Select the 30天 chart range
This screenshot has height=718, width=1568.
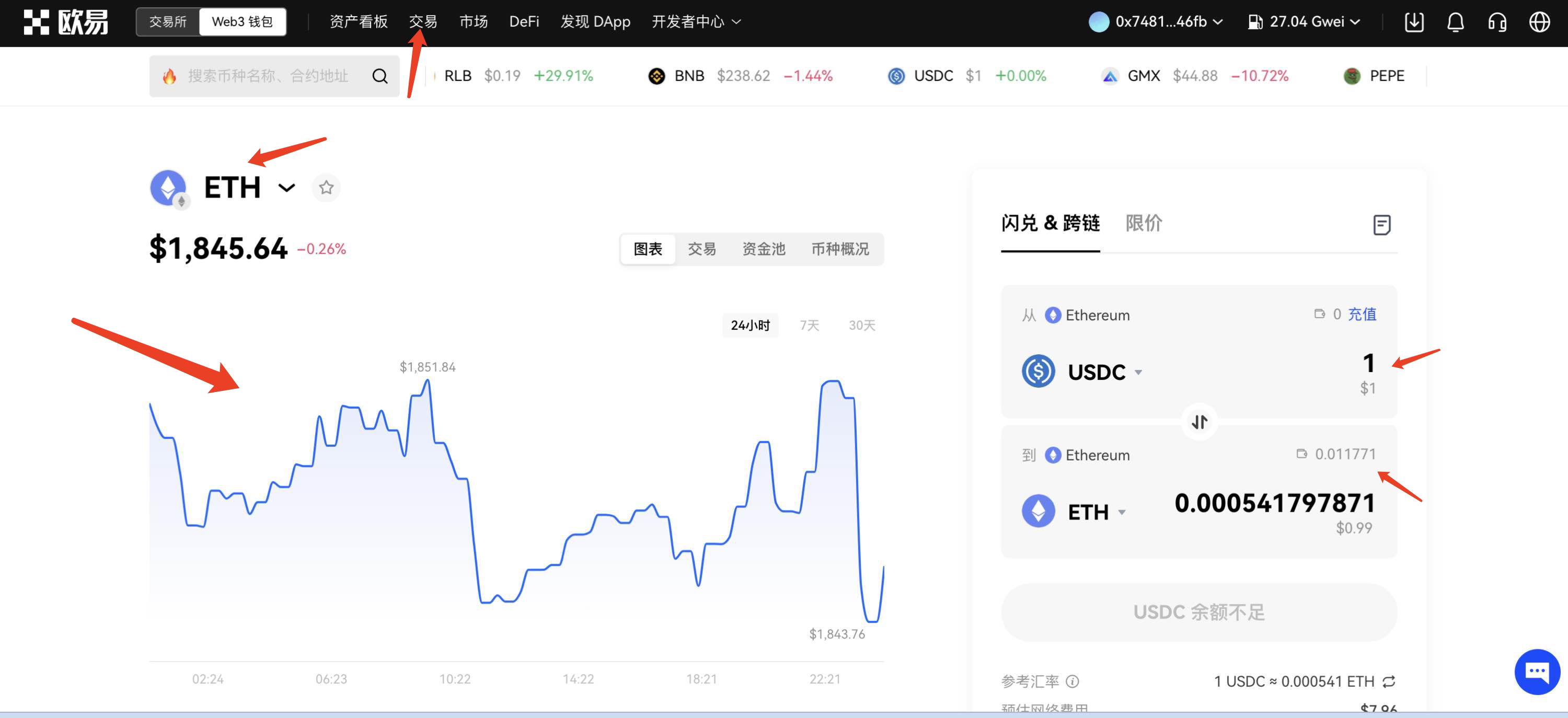click(x=862, y=325)
